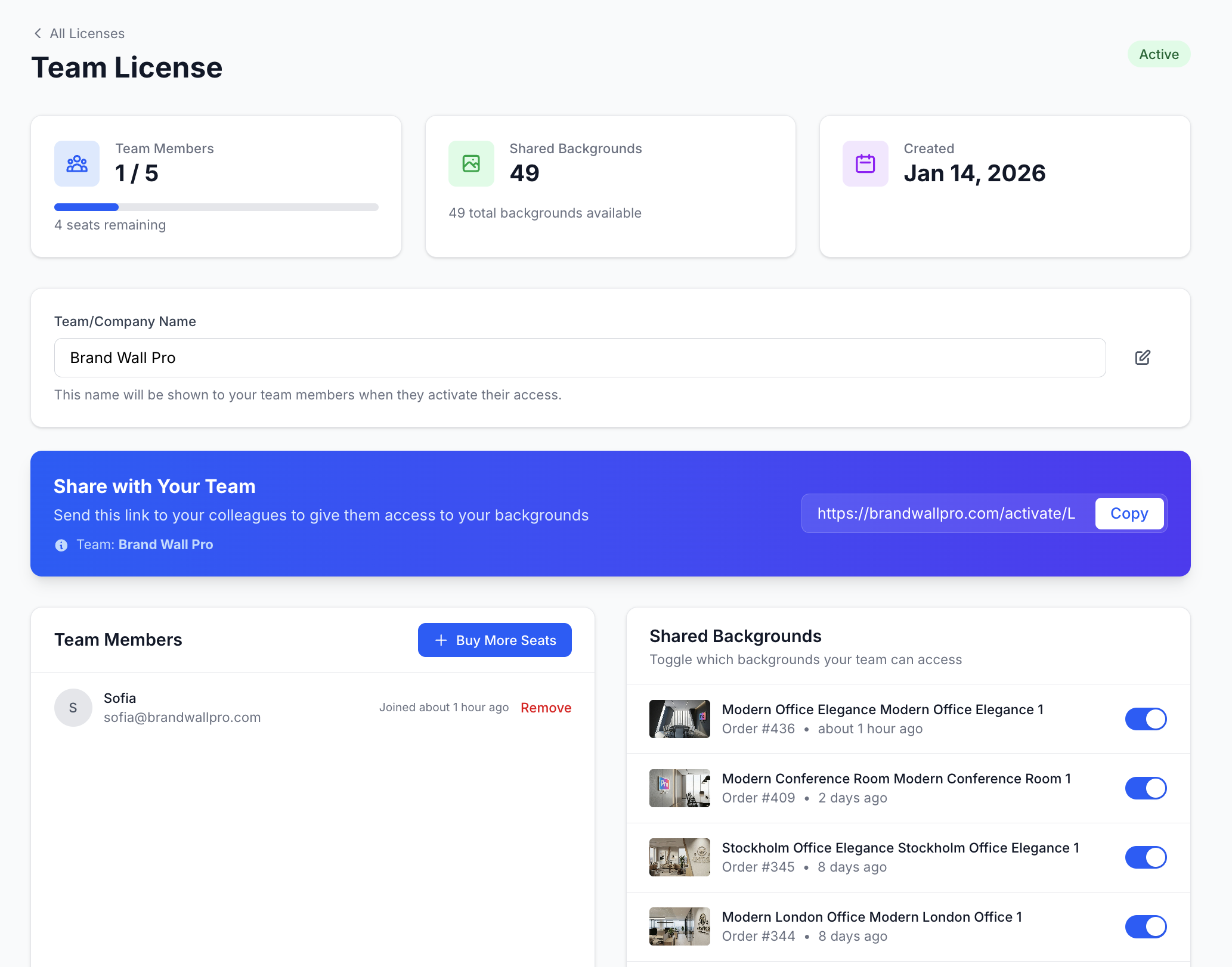Disable sharing for Modern Office Elegance 1

point(1146,718)
